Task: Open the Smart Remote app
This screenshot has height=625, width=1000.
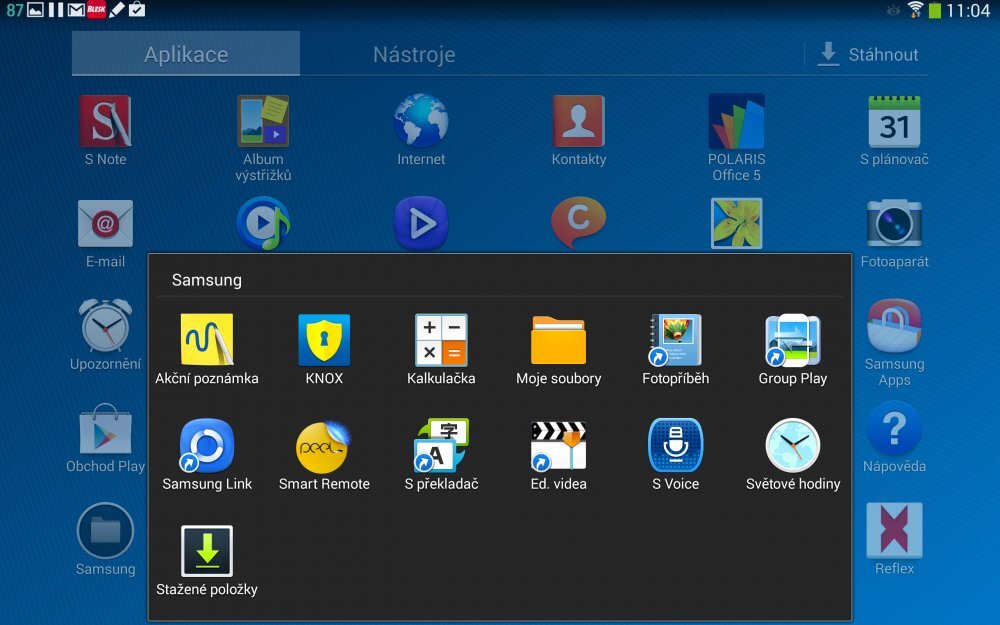Action: [x=324, y=445]
